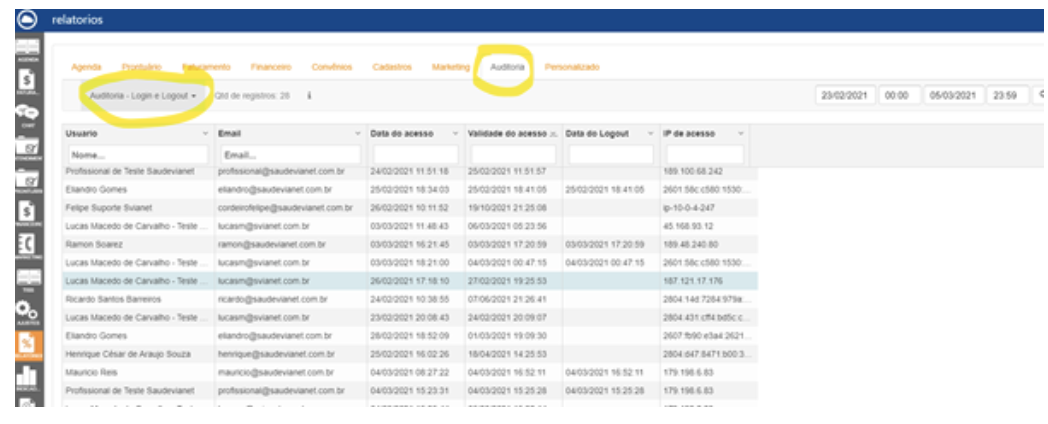The width and height of the screenshot is (1048, 424).
Task: Click the Nome filter field under Usuario
Action: tap(136, 154)
